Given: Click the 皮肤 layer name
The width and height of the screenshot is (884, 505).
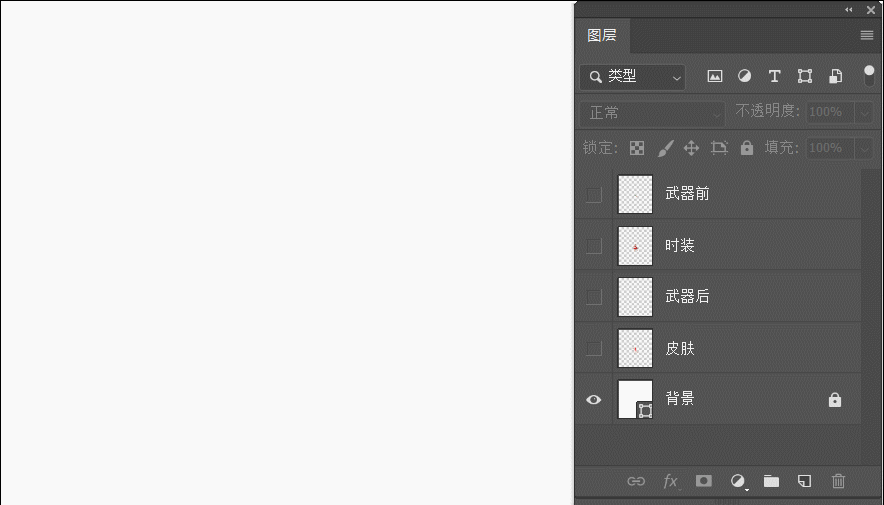Looking at the screenshot, I should (x=680, y=348).
